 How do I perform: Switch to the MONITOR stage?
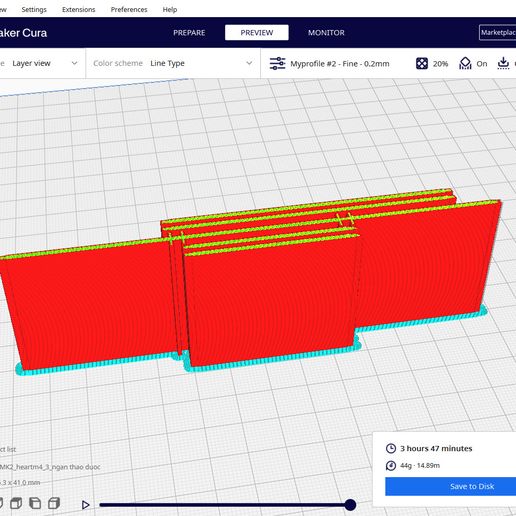point(326,33)
